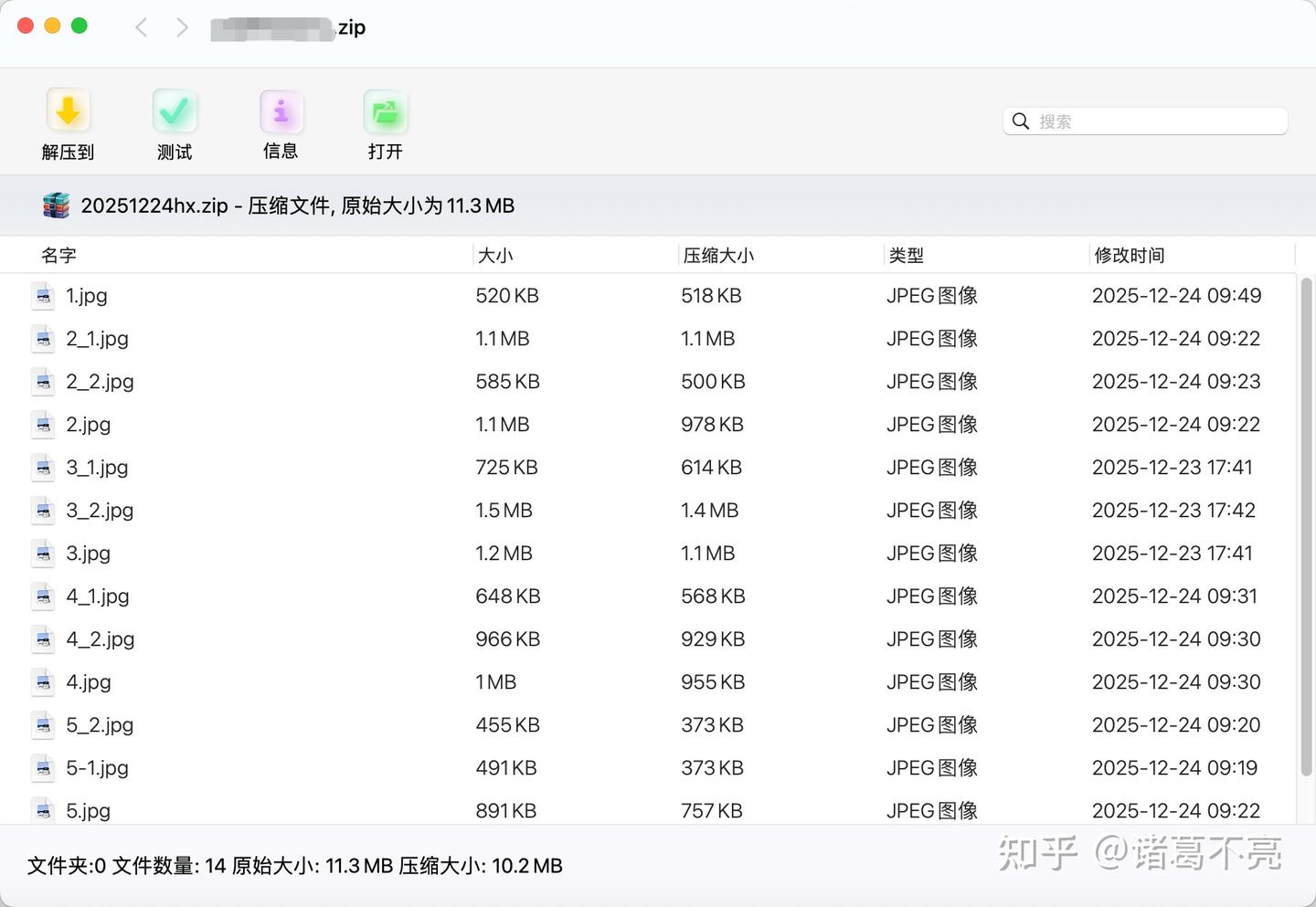Click the 929 KB compressed size cell
Screen dimensions: 1316x907
pyautogui.click(x=713, y=639)
